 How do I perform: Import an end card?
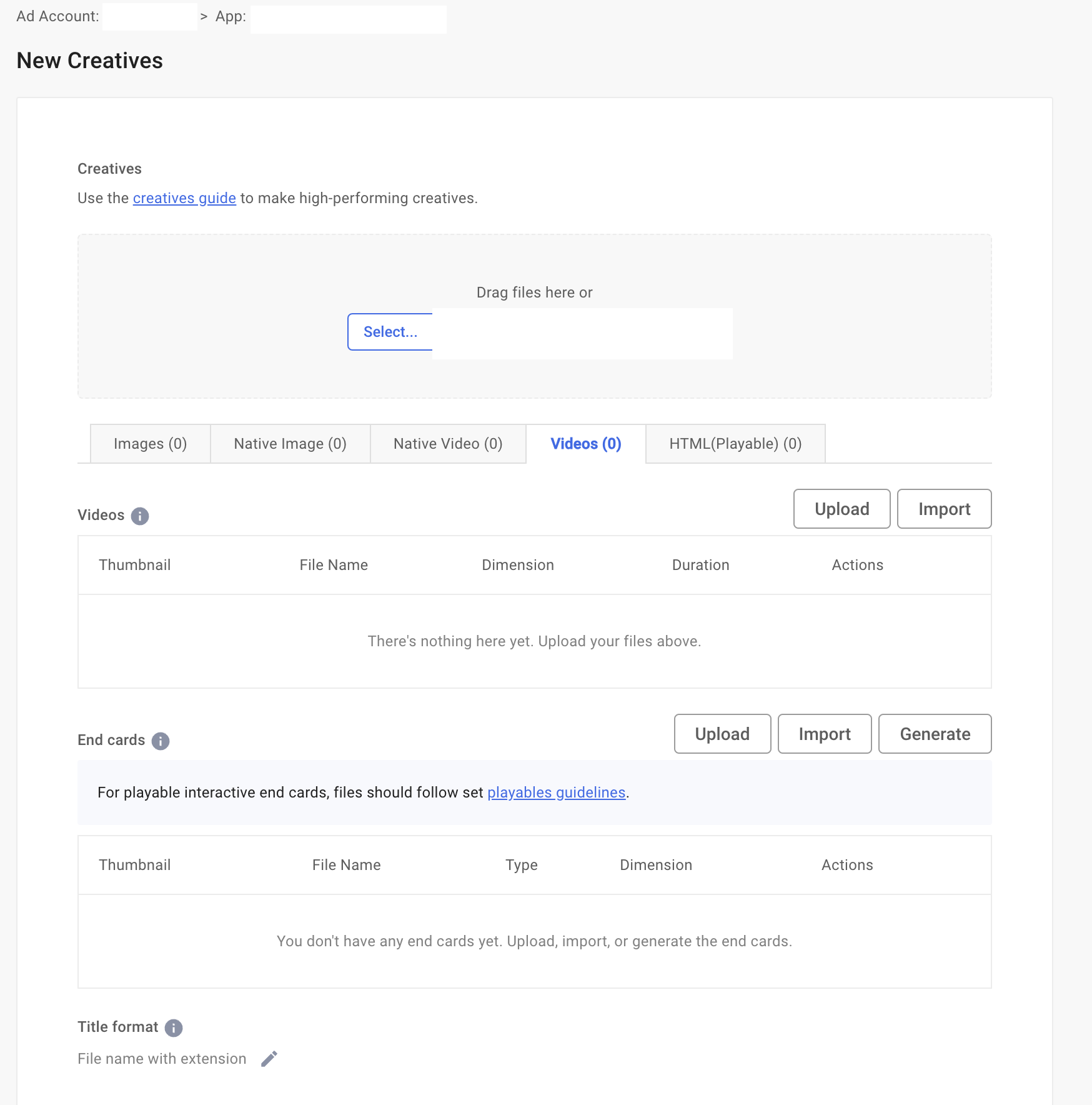[x=825, y=734]
